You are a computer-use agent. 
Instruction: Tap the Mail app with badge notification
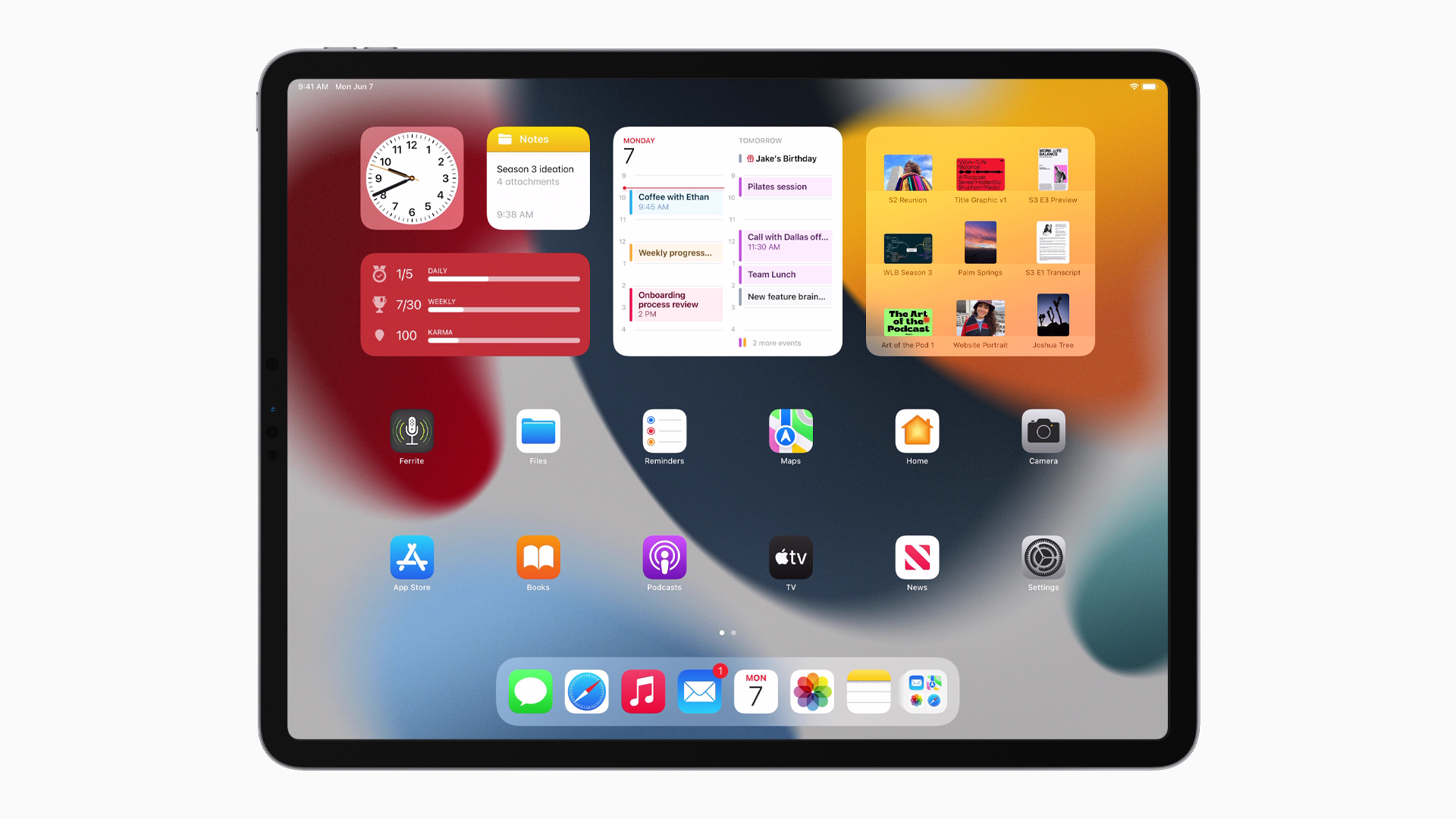(x=699, y=692)
